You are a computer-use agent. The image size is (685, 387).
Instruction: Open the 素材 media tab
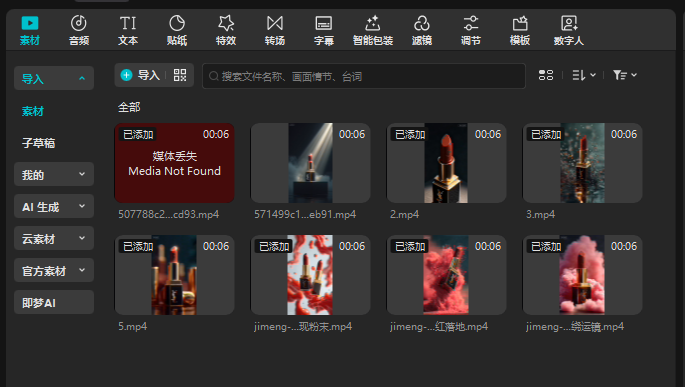coord(30,30)
